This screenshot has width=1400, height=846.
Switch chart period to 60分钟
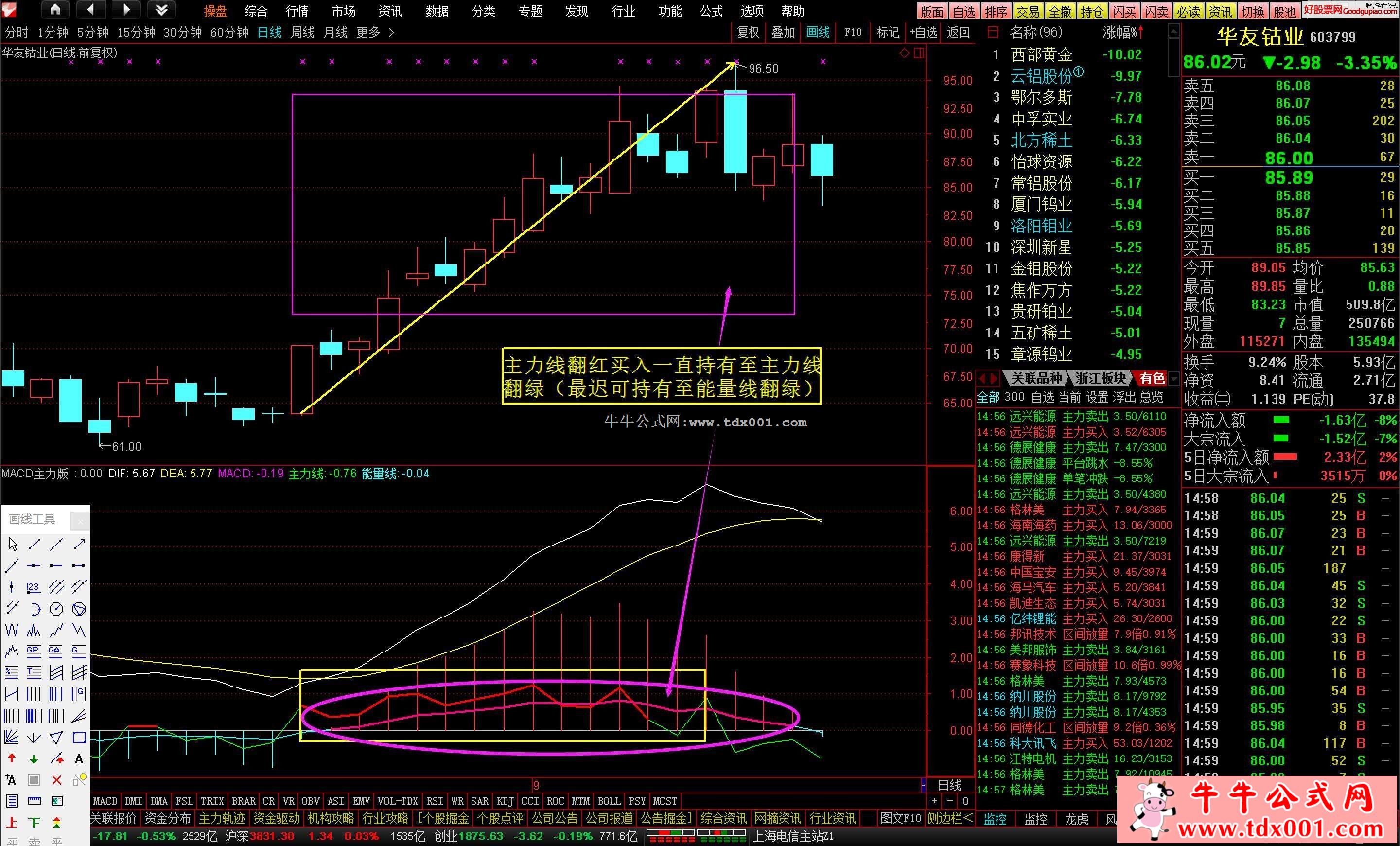pyautogui.click(x=229, y=33)
